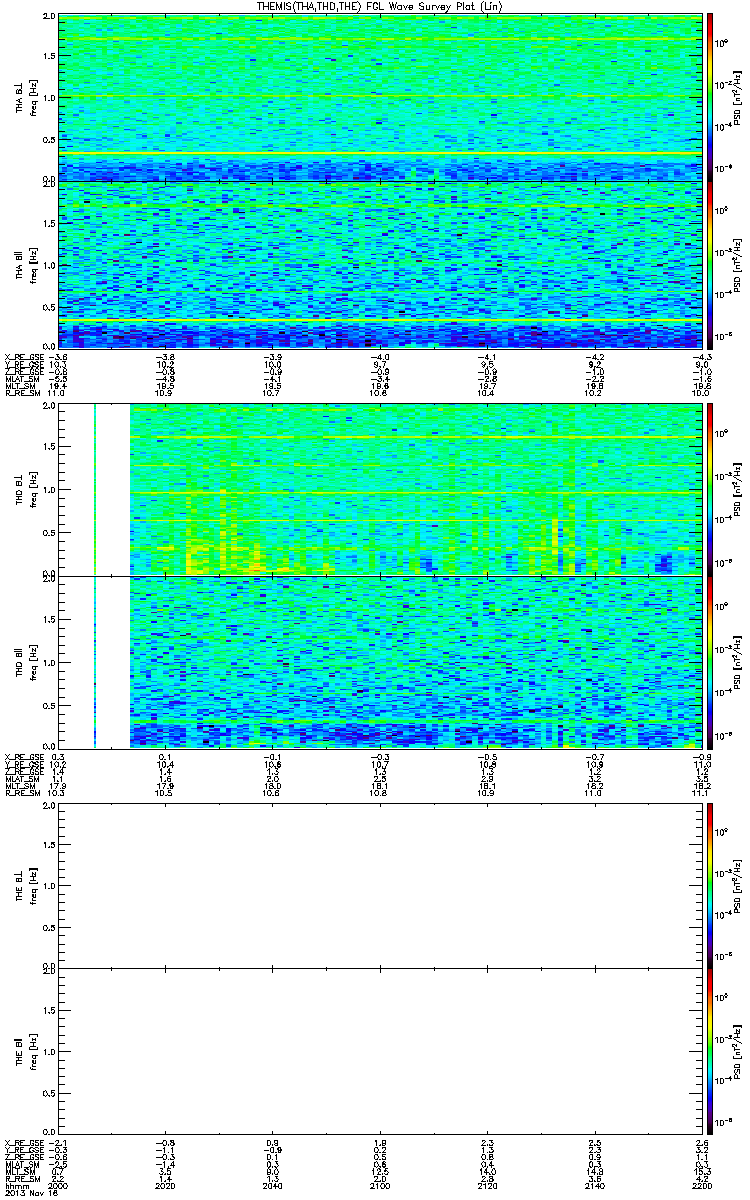Click the 2100 time tick label
Image resolution: width=750 pixels, height=1200 pixels.
tap(380, 1186)
